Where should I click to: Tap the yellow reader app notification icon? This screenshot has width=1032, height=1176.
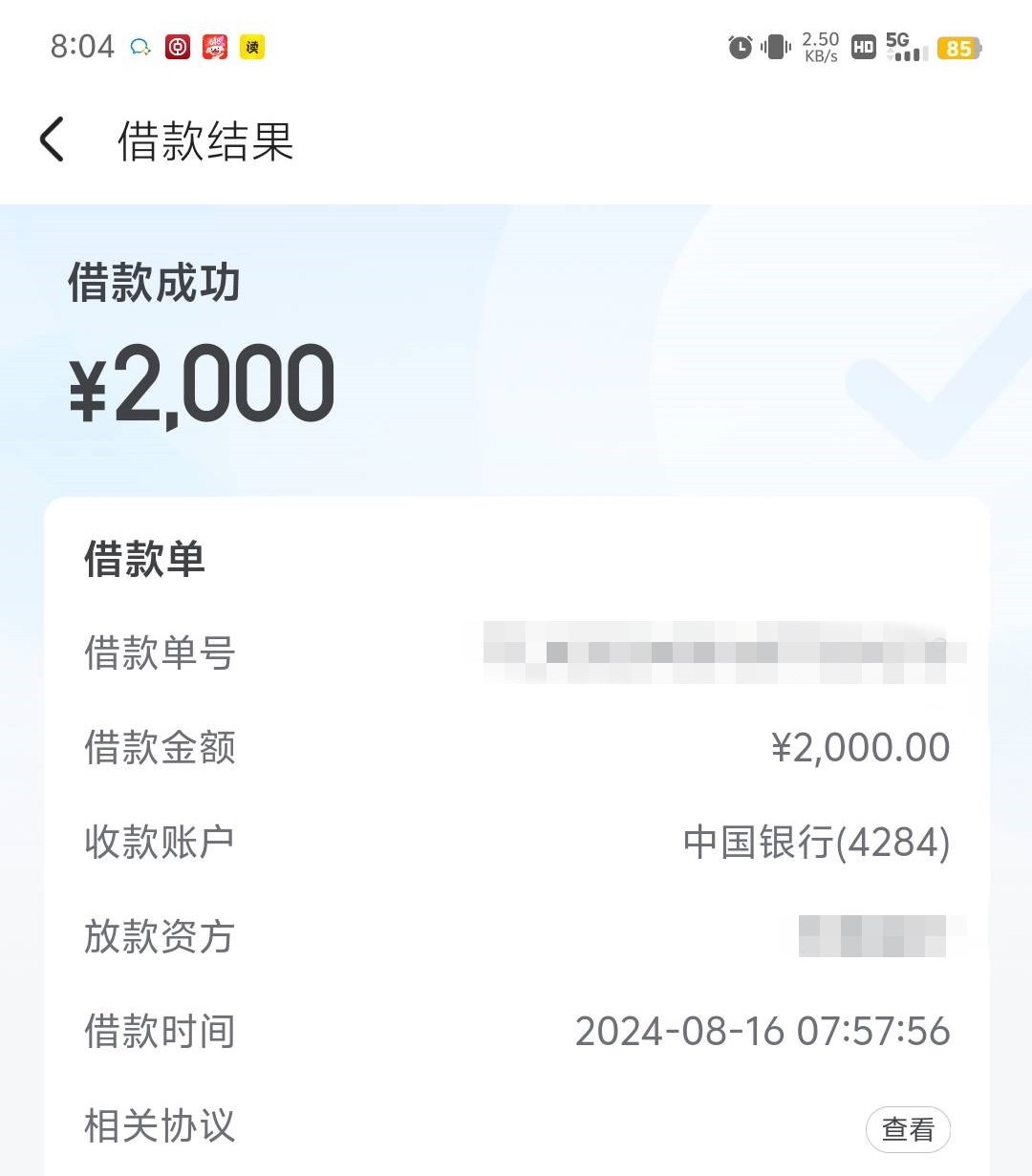(x=252, y=47)
